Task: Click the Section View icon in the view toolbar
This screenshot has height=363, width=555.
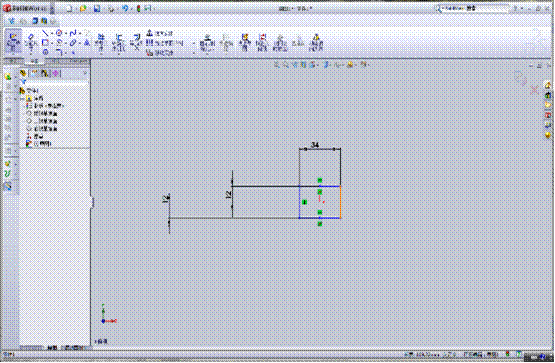Action: pyautogui.click(x=303, y=65)
